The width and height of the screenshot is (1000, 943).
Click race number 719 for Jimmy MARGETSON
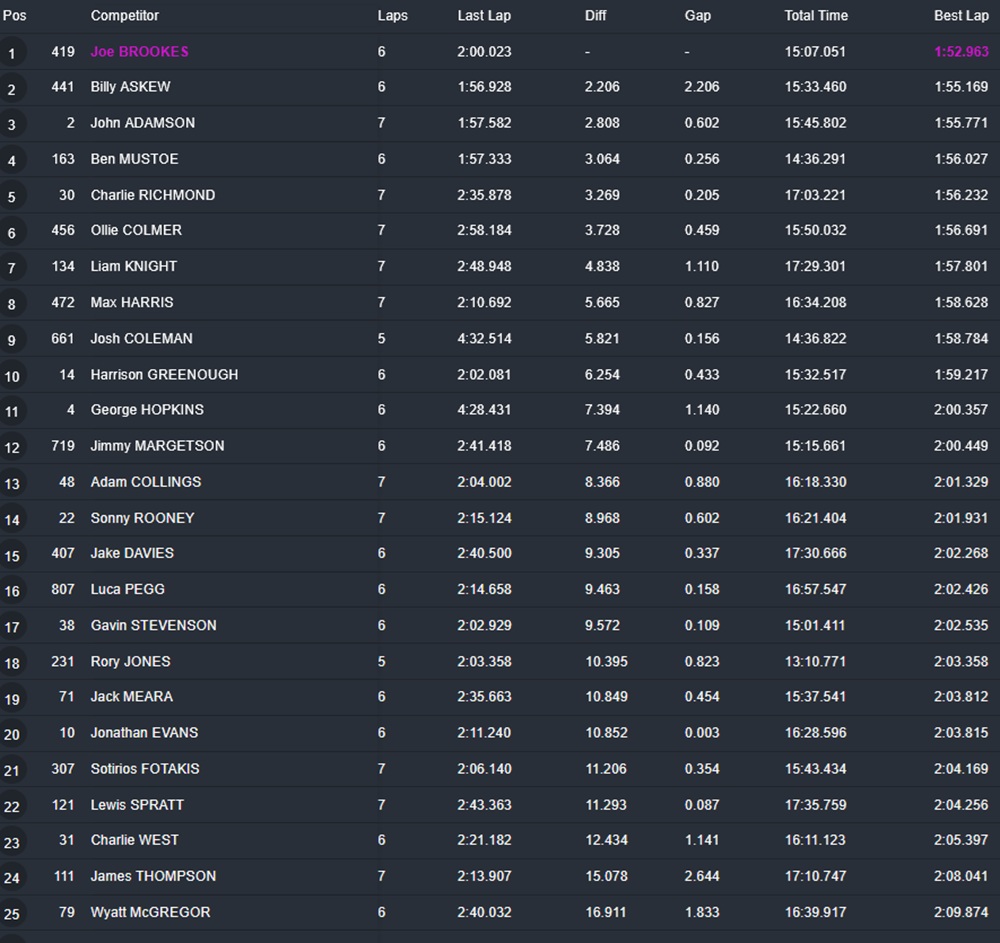click(62, 446)
